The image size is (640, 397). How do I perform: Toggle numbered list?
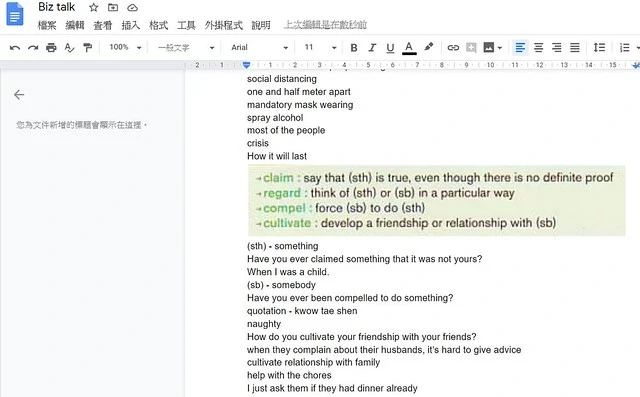[x=624, y=48]
